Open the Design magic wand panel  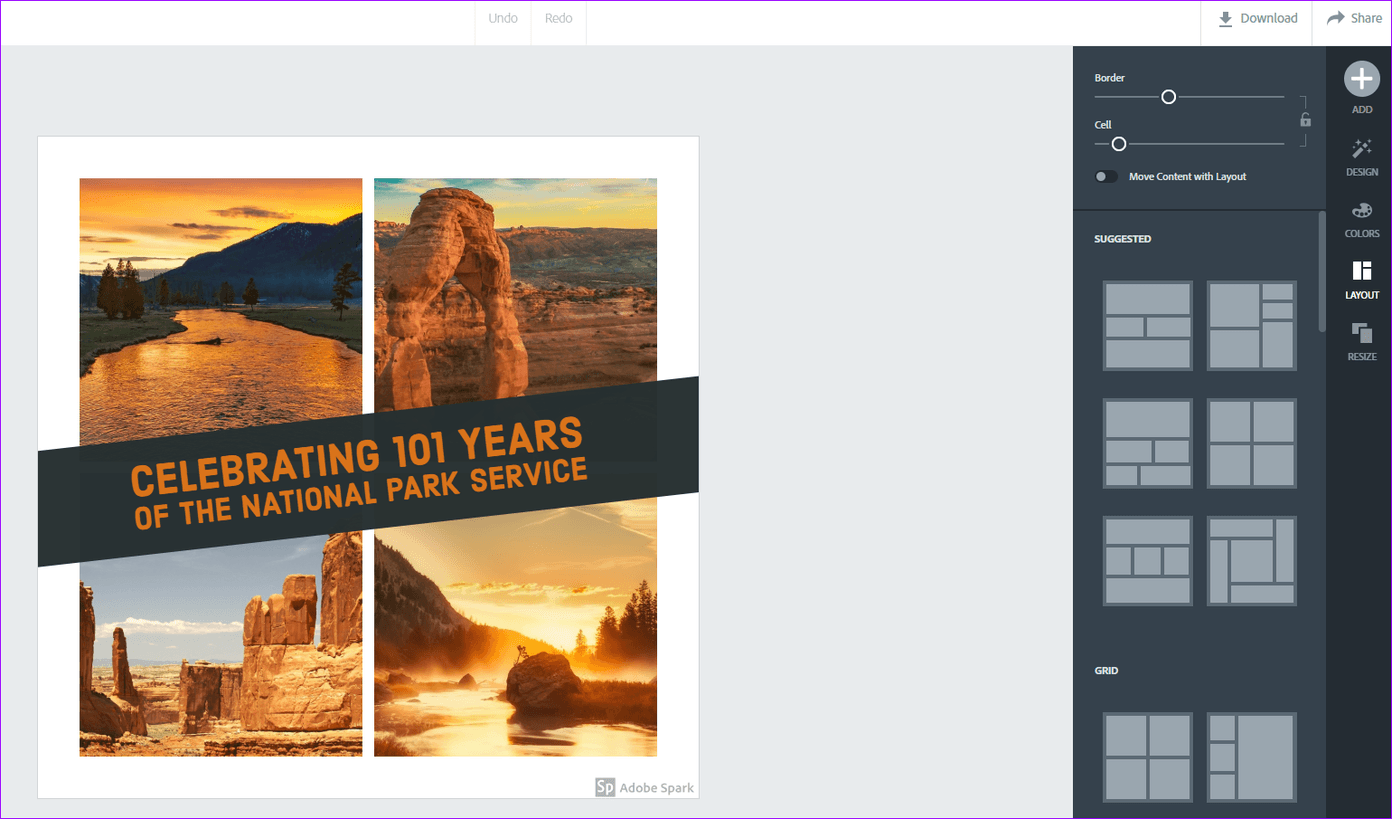click(x=1361, y=149)
